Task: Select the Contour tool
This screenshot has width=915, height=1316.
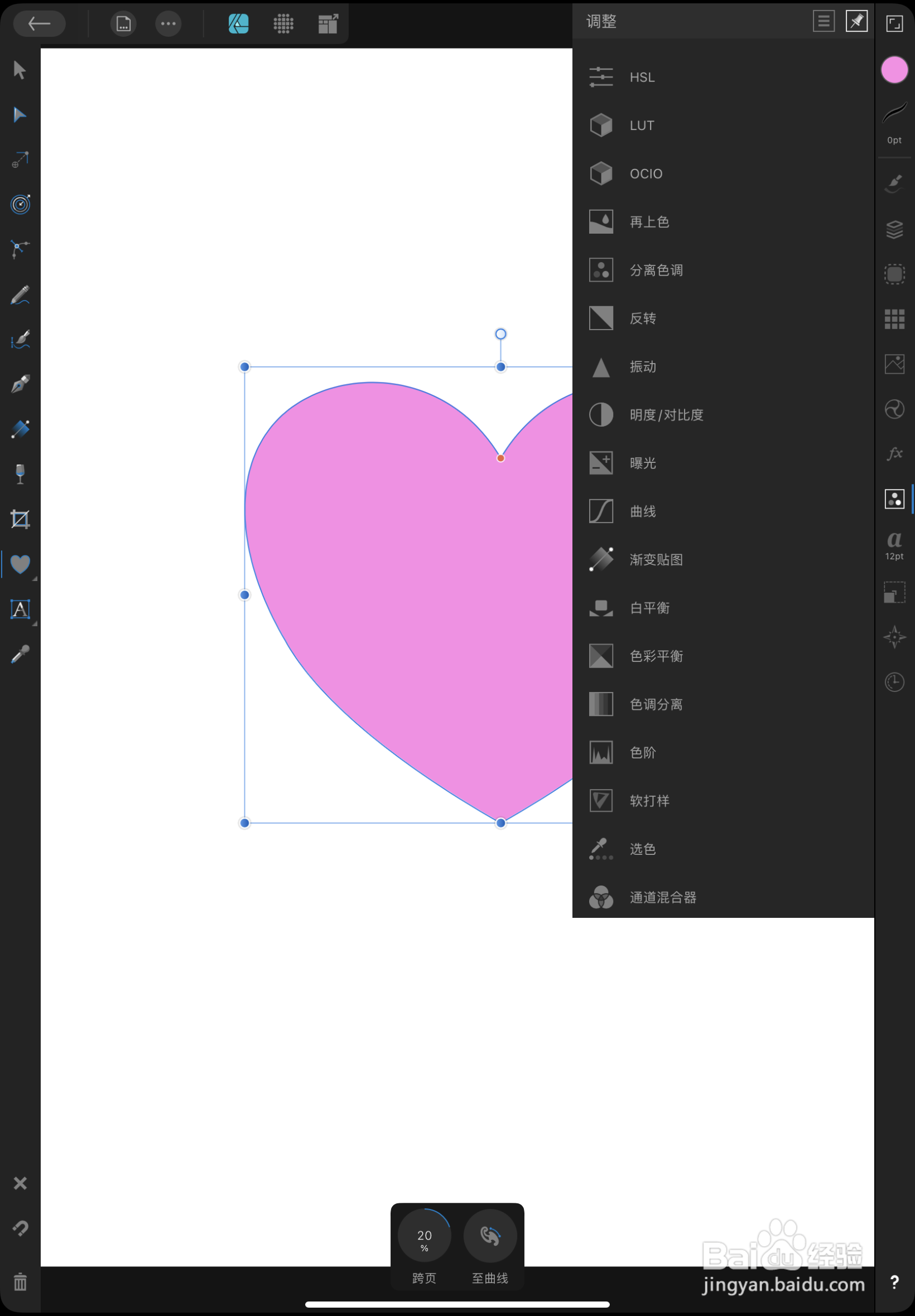Action: [20, 205]
